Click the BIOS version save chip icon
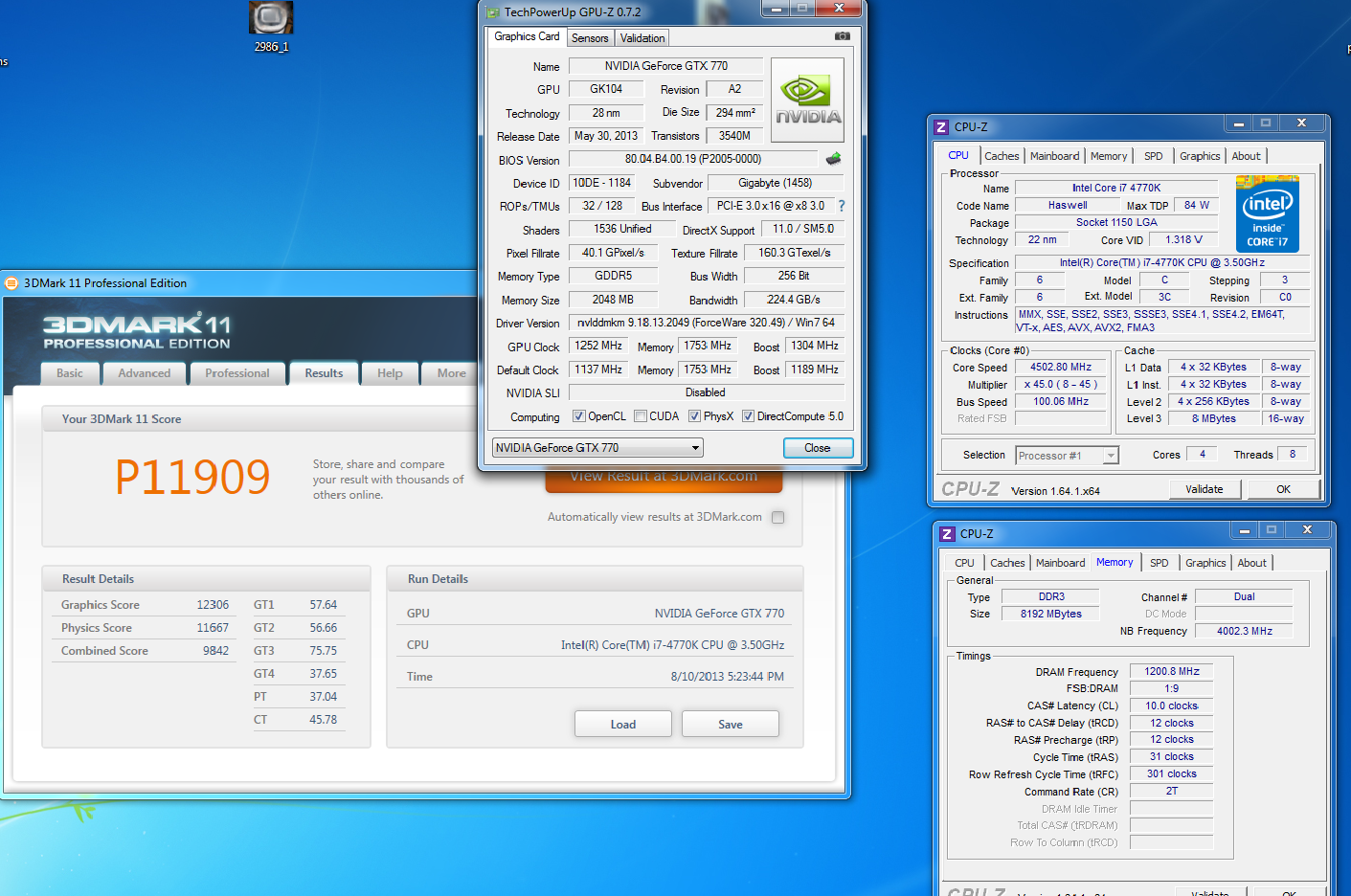The height and width of the screenshot is (896, 1351). [x=833, y=159]
